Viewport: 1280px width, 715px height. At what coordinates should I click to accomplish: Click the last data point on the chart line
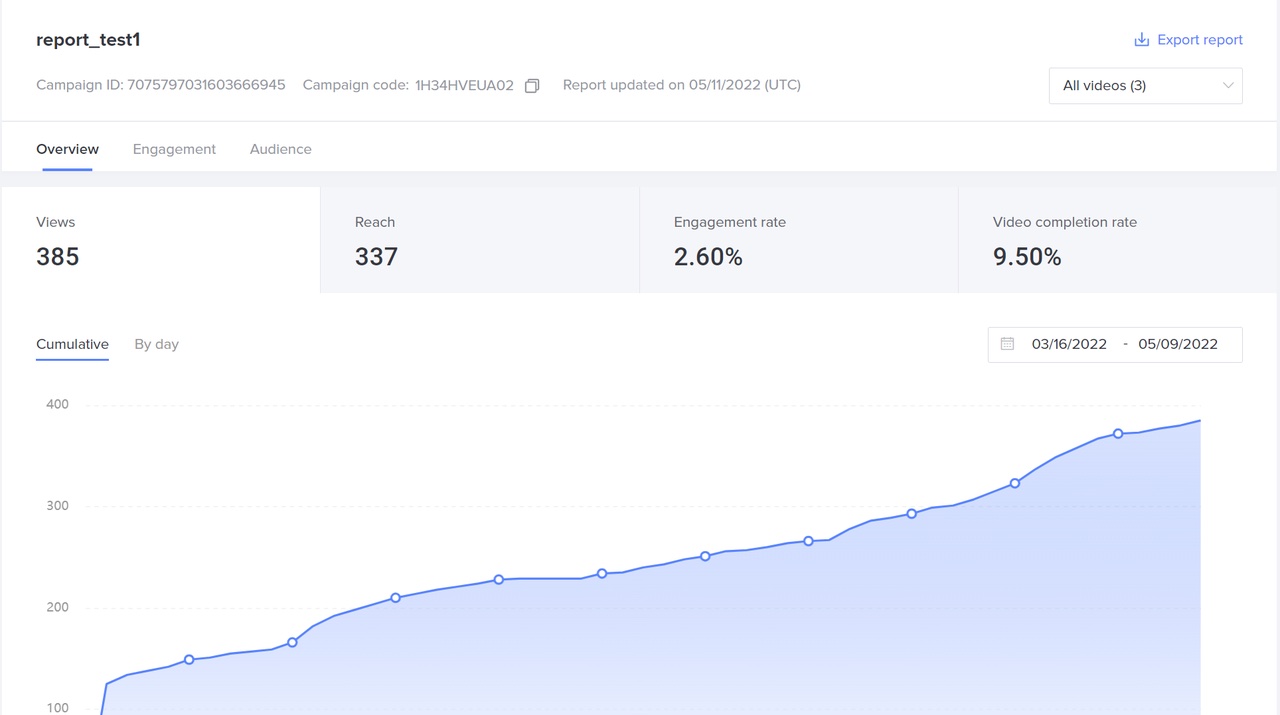tap(1118, 434)
